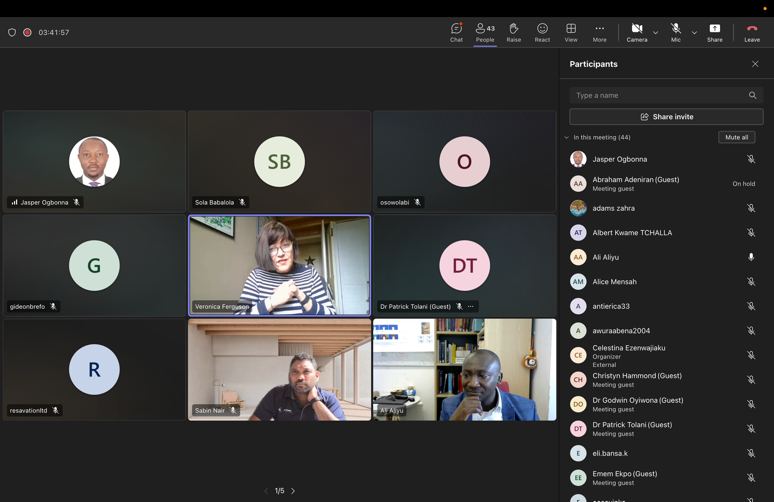Select Abraham Adeniran (Guest) in participants list
Image resolution: width=774 pixels, height=502 pixels.
tap(664, 184)
